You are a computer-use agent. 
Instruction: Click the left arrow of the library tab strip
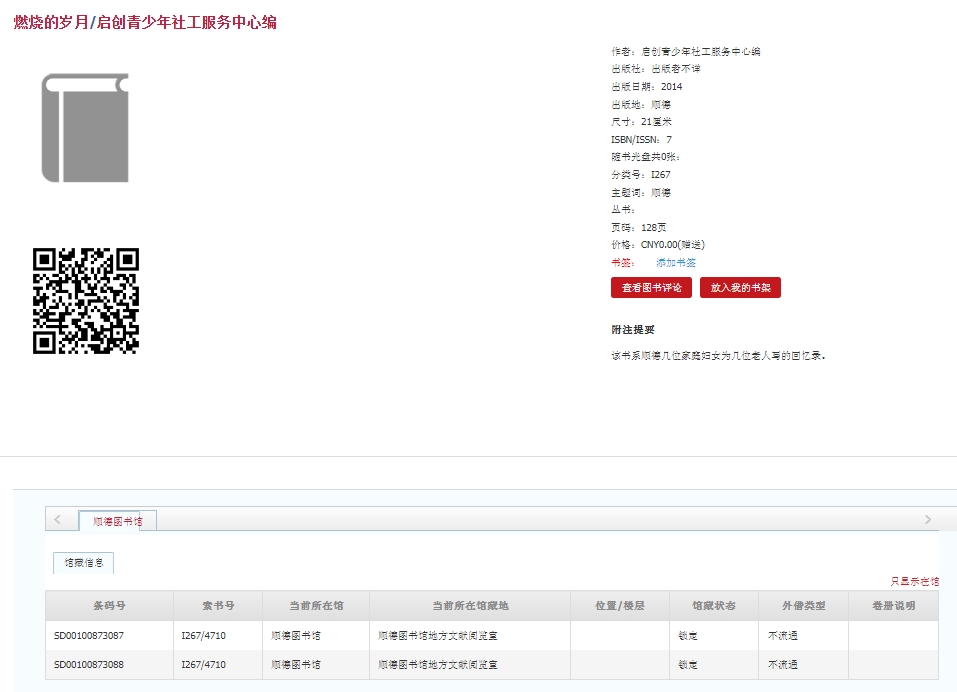[57, 520]
